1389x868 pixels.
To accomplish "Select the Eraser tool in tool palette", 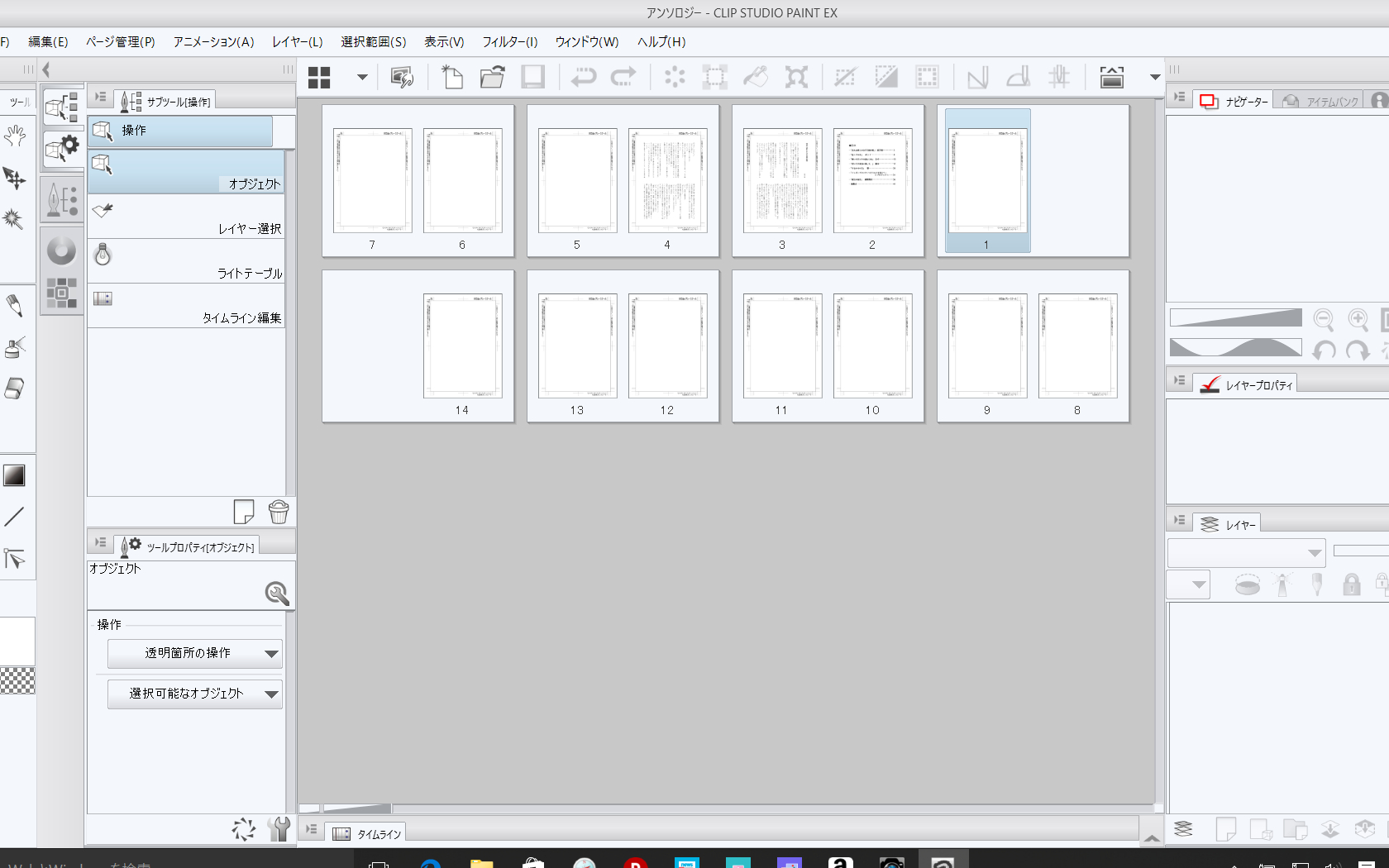I will 15,389.
